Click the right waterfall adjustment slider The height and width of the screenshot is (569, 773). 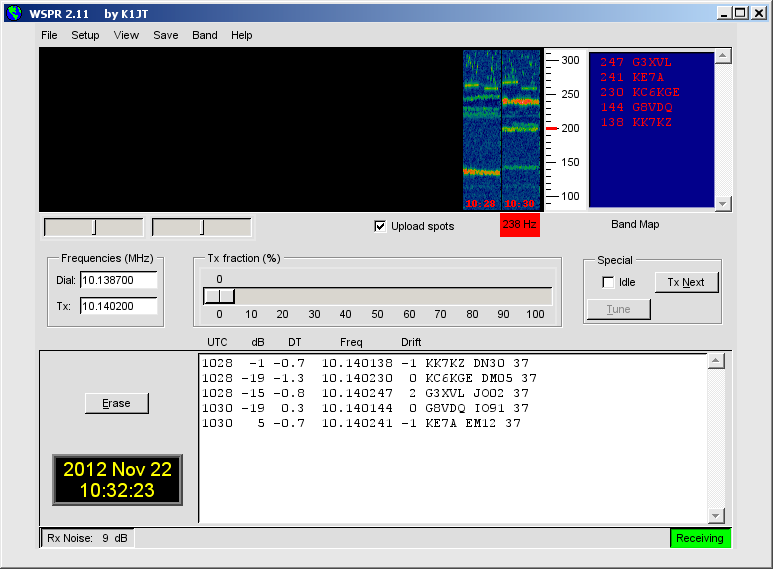pos(201,227)
